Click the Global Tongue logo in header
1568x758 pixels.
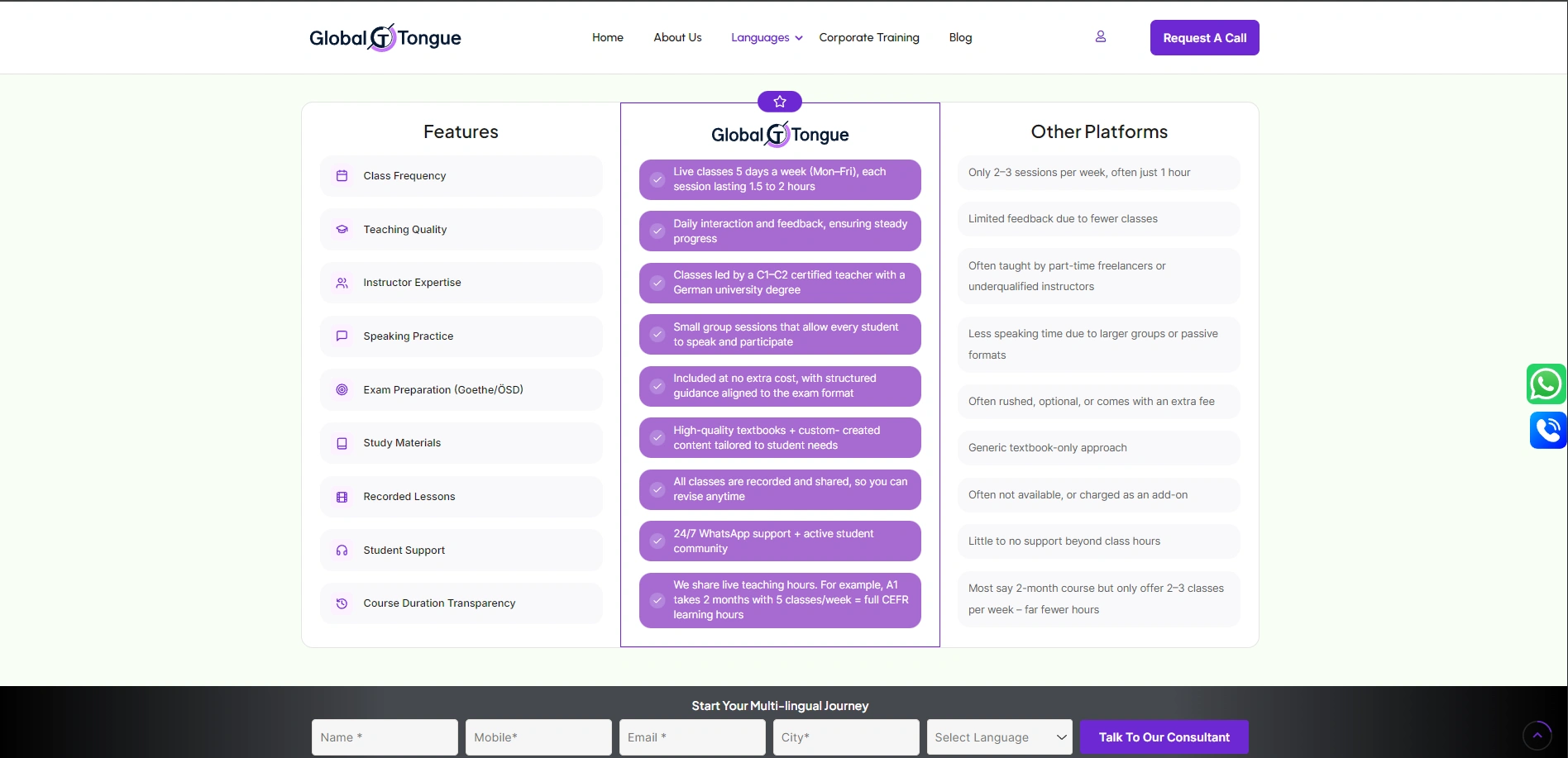coord(385,38)
